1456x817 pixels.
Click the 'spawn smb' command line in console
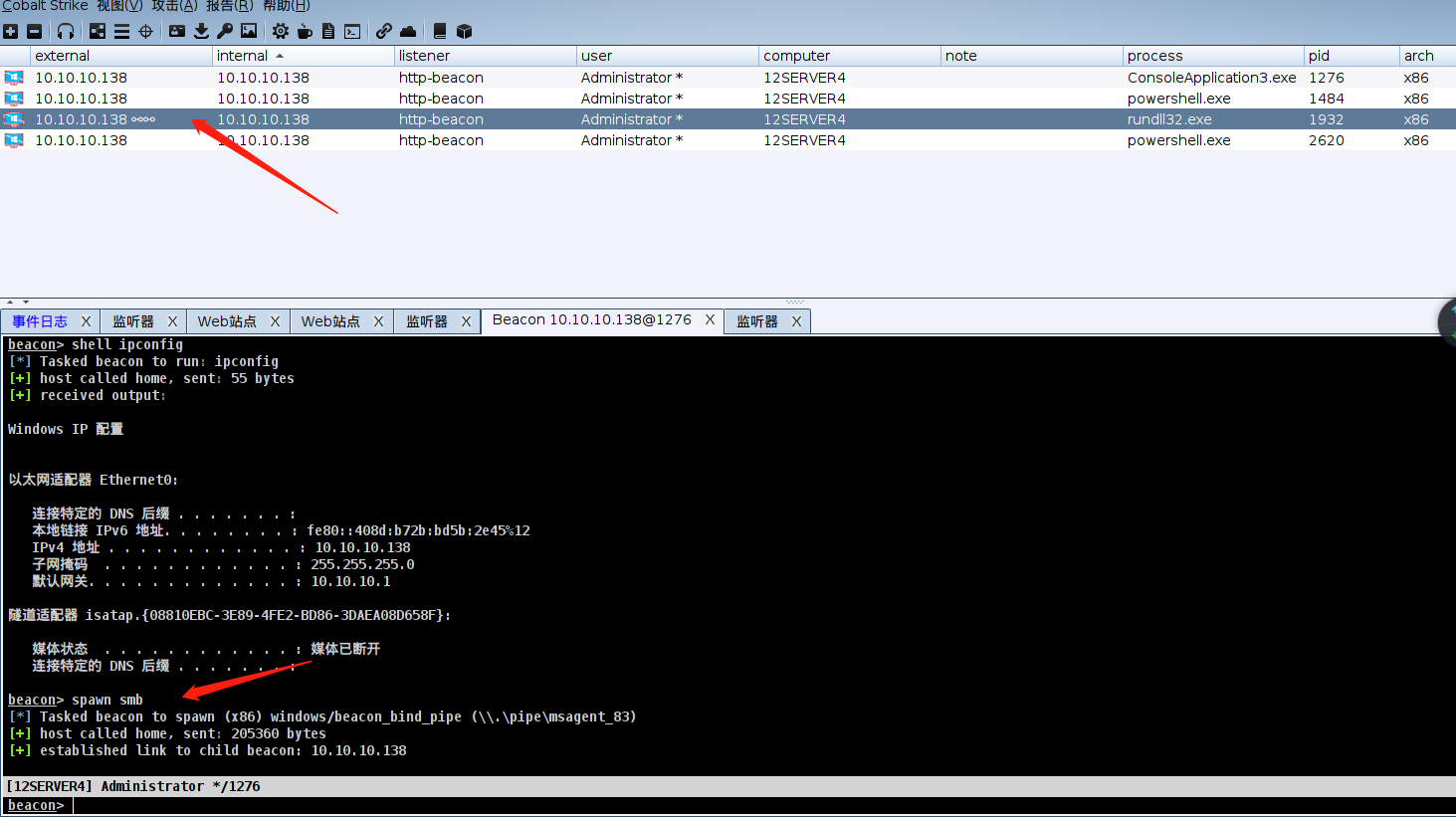pos(76,700)
